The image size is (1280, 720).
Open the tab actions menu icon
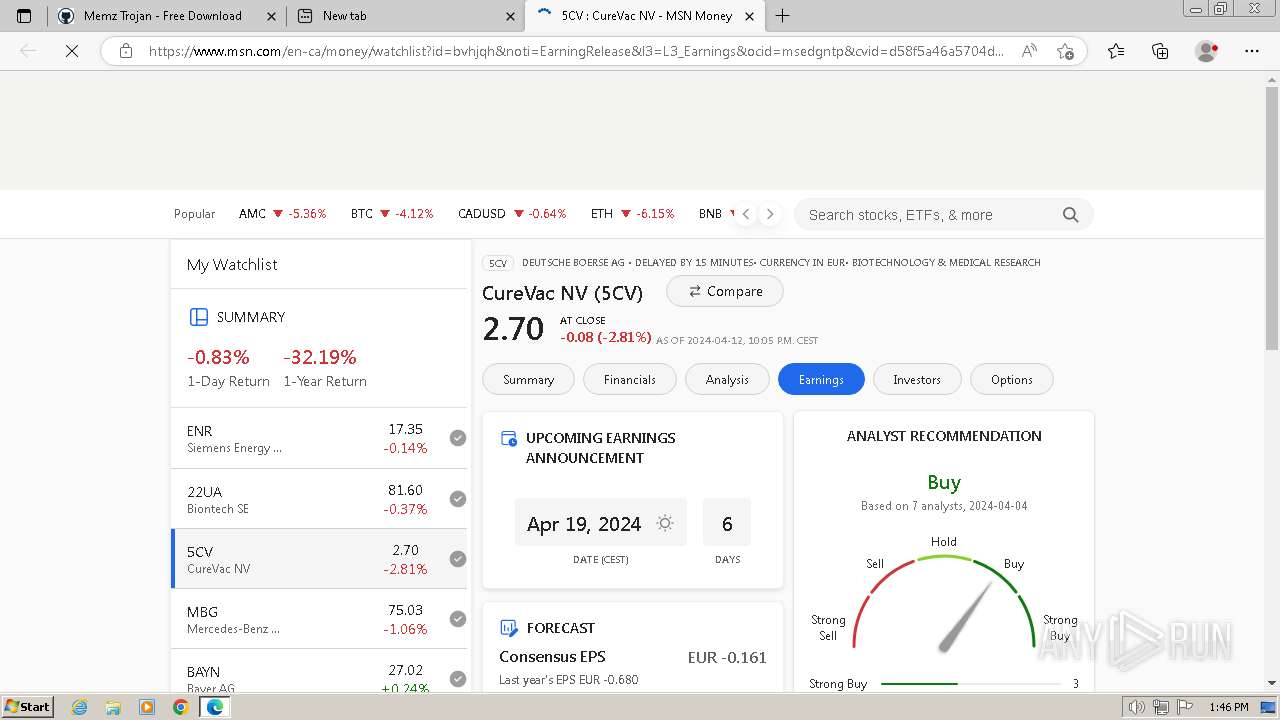point(24,16)
